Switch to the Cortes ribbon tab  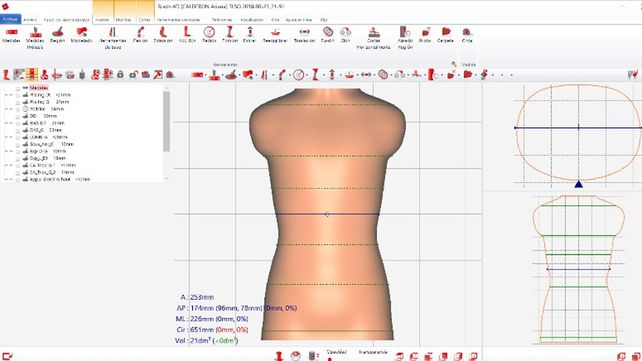click(144, 20)
